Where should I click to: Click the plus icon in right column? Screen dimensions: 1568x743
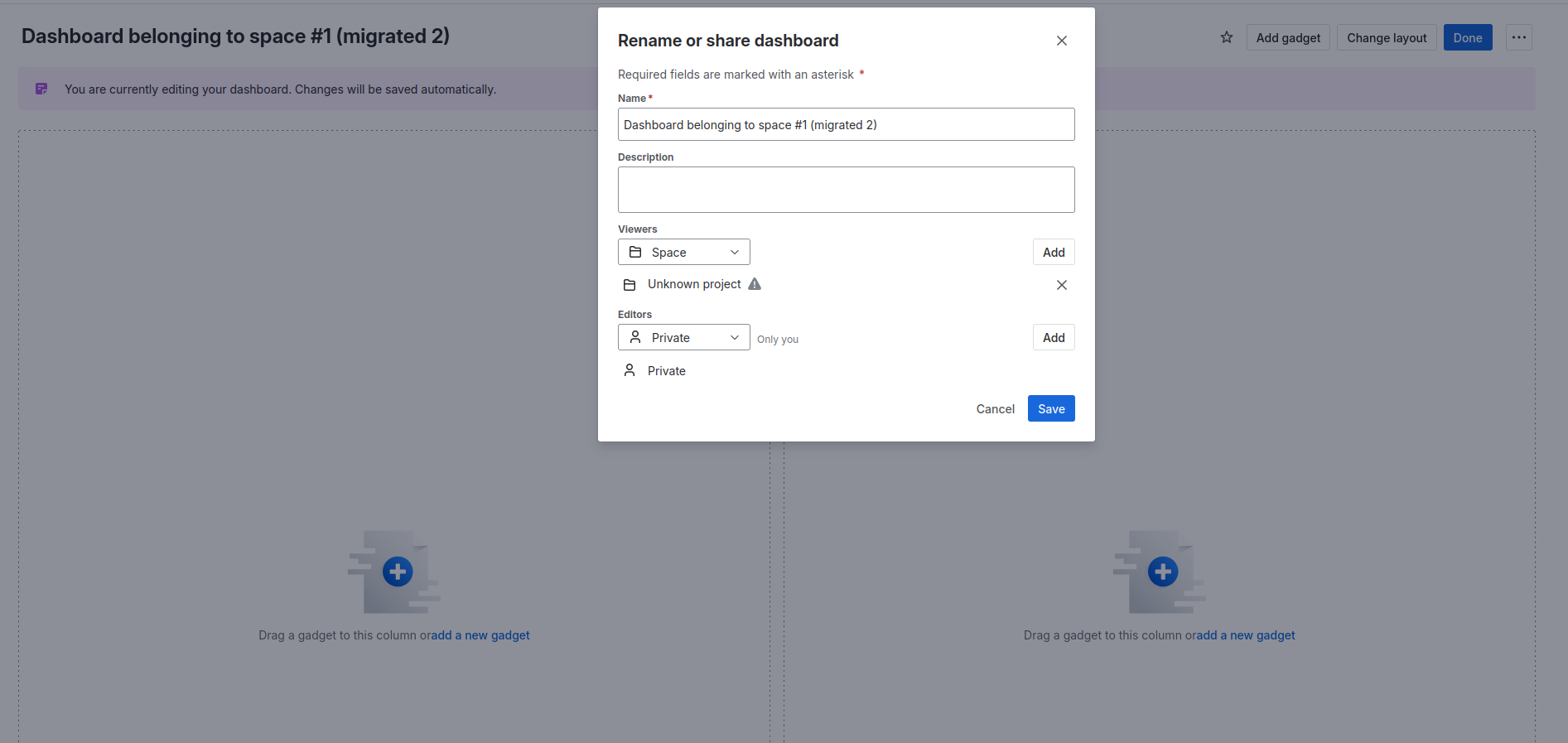(x=1162, y=572)
